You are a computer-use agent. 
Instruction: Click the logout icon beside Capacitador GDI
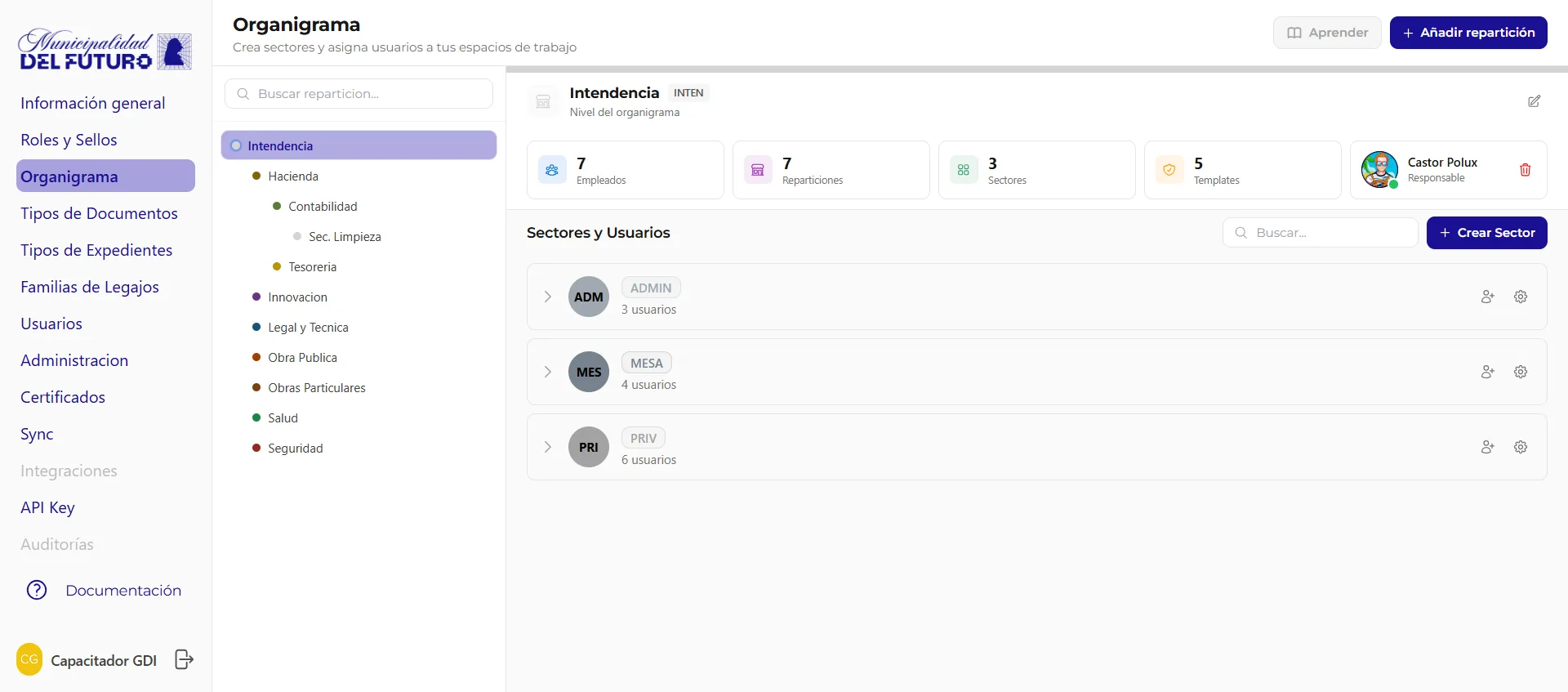(x=185, y=659)
